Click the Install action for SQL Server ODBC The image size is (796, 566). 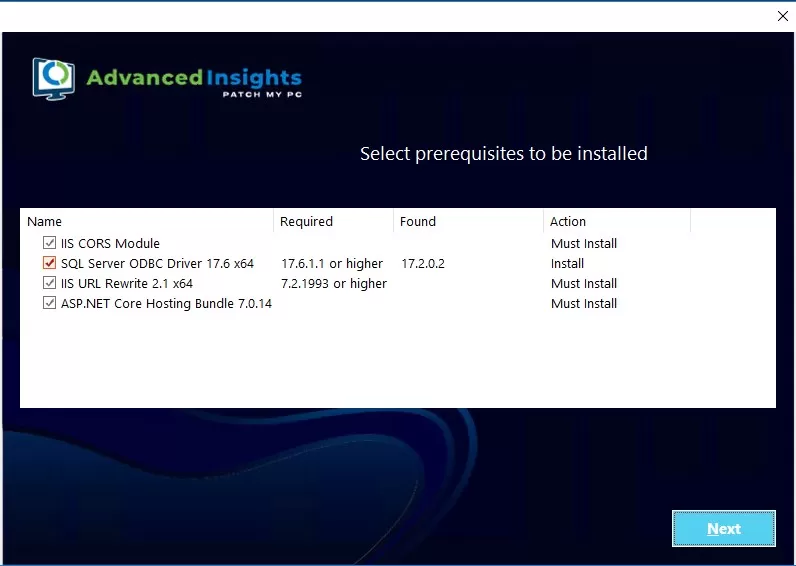pyautogui.click(x=568, y=263)
